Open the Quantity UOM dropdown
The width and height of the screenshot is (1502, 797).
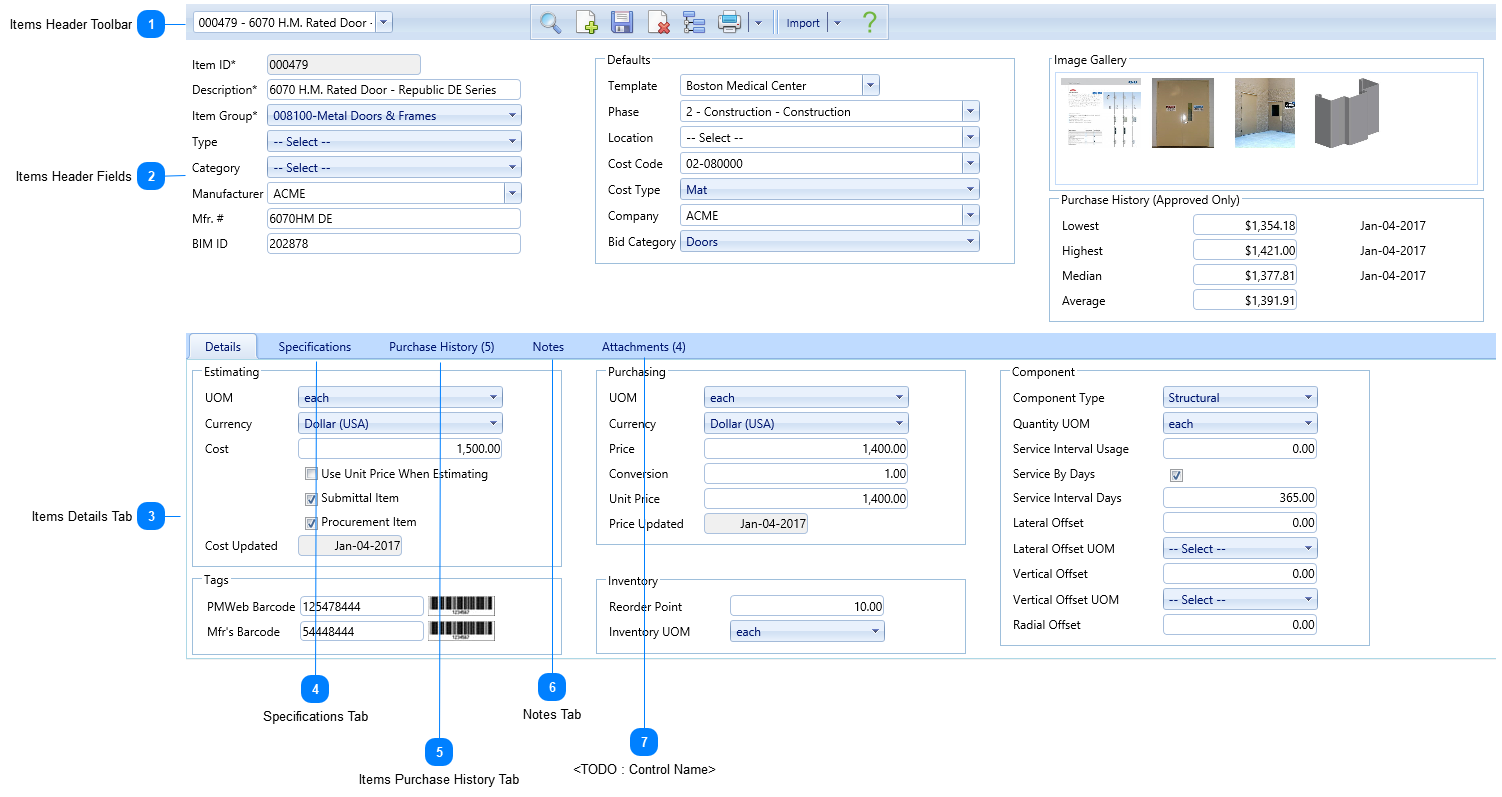(1240, 423)
